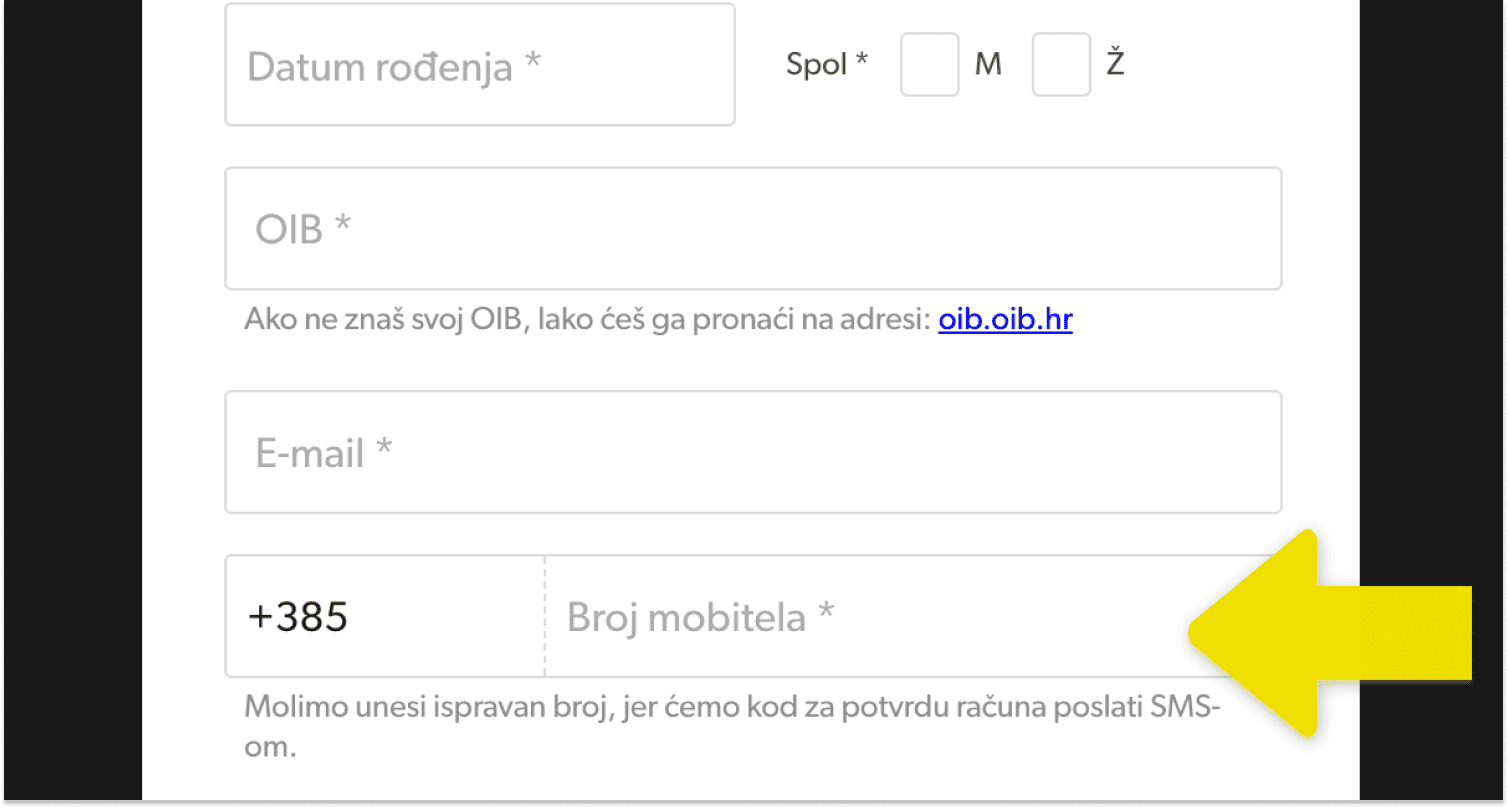Click the Datum rođenja date field
The image size is (1508, 808).
(x=480, y=65)
